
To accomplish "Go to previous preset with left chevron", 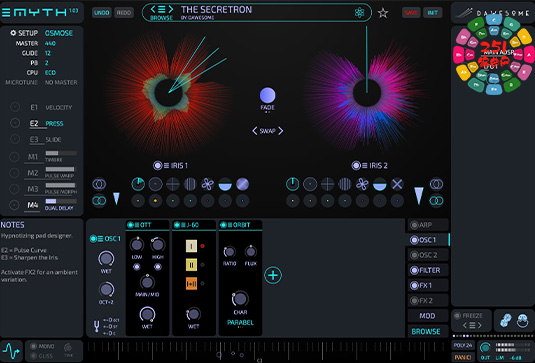I will point(153,9).
